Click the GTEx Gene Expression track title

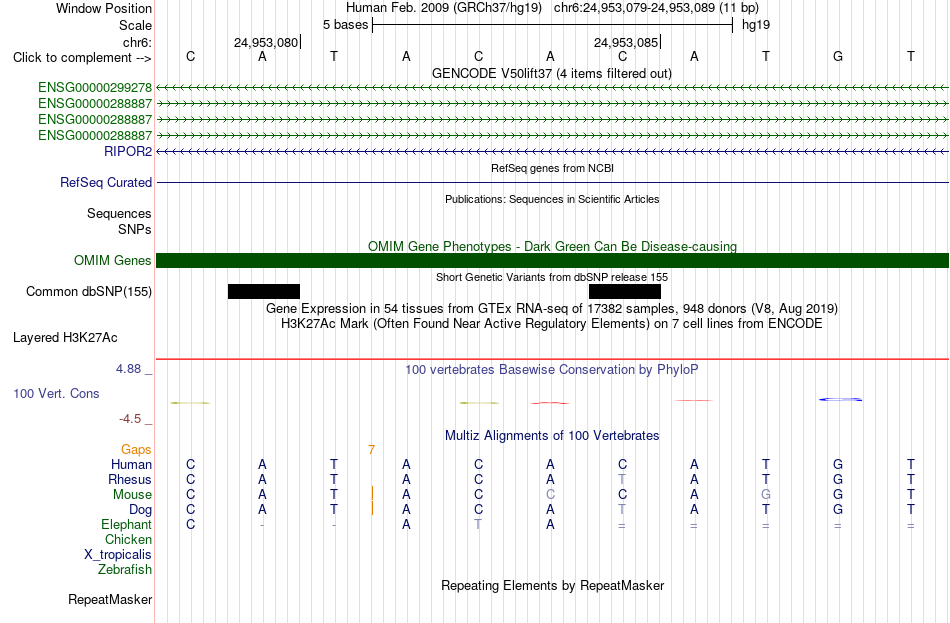(x=552, y=308)
